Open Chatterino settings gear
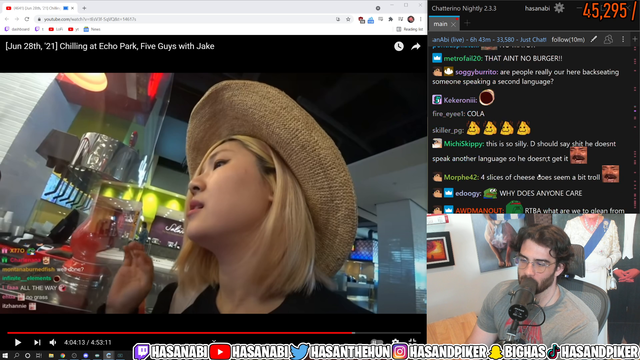This screenshot has height=360, width=640. pos(559,8)
